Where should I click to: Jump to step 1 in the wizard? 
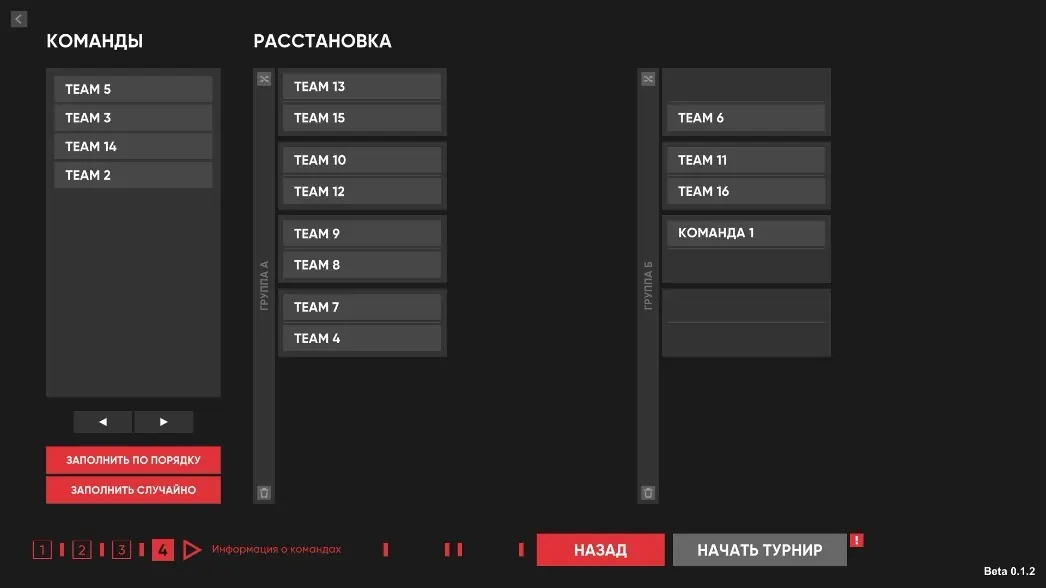coord(42,549)
